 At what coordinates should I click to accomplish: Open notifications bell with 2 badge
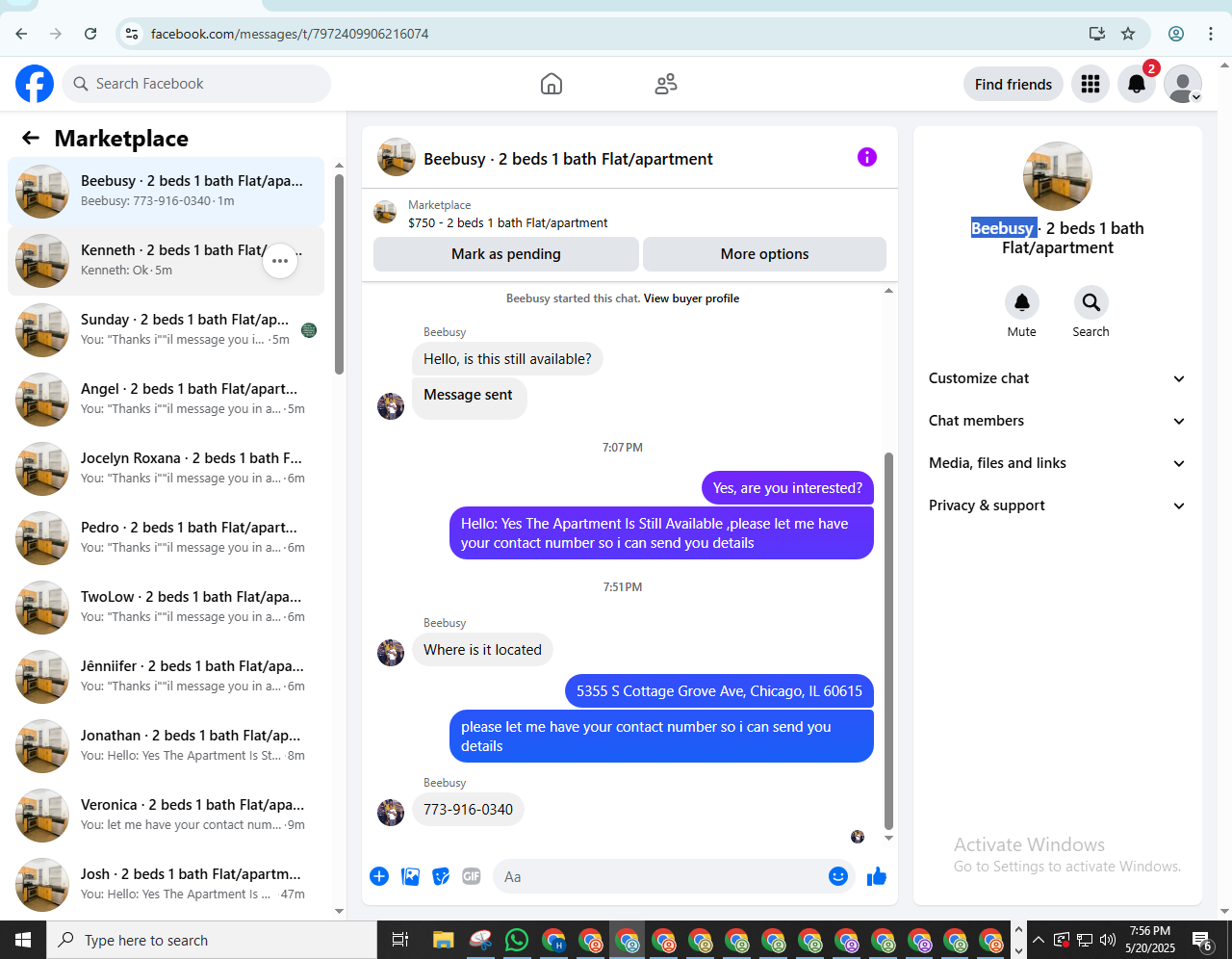1137,84
